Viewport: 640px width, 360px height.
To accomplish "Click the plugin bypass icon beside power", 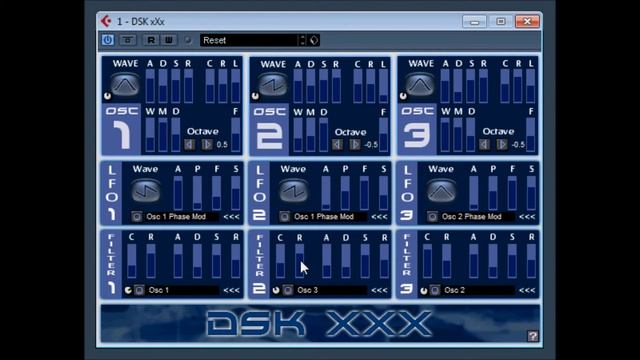I will (128, 40).
